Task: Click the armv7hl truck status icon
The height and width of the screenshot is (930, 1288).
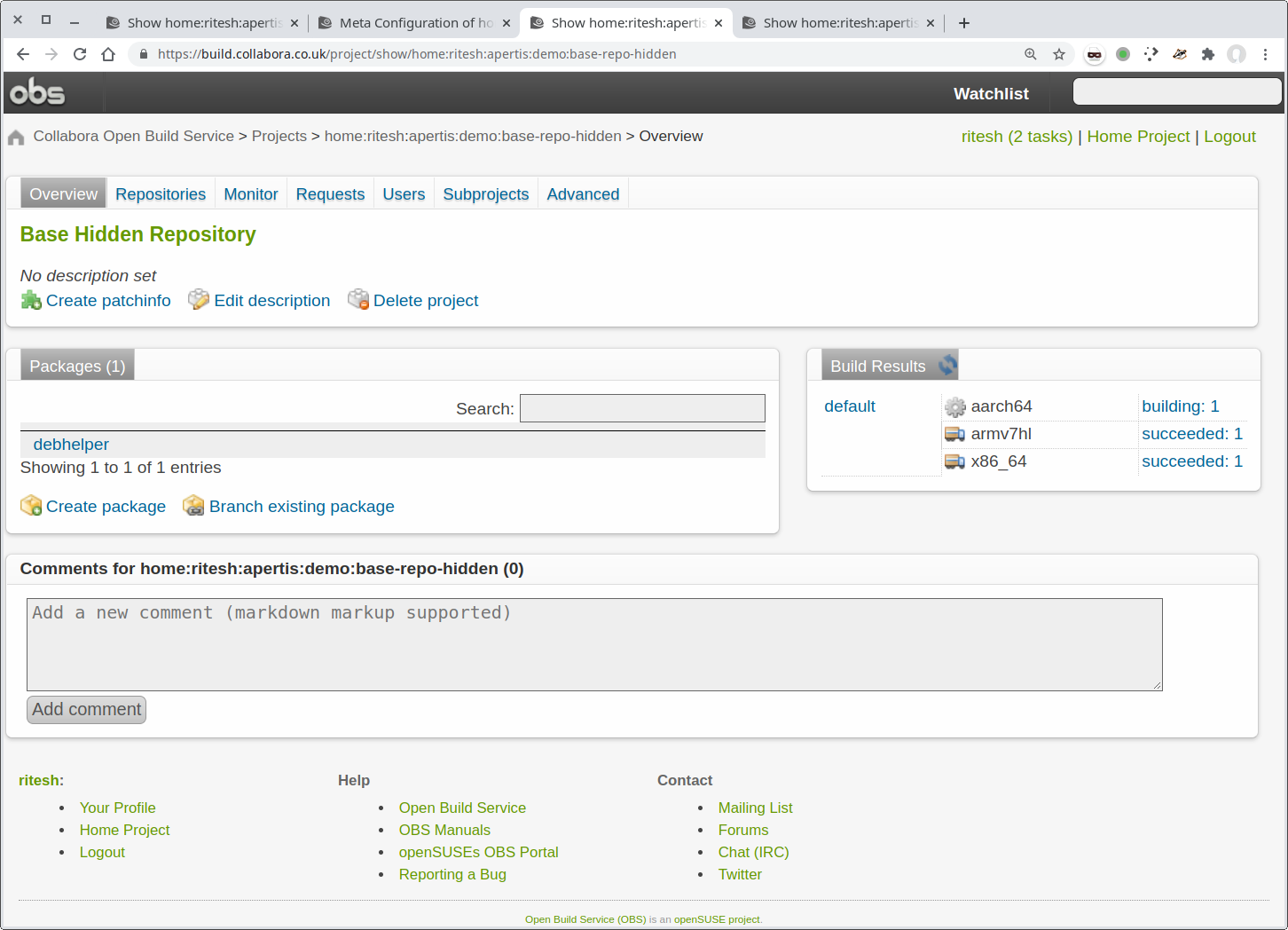Action: 954,434
